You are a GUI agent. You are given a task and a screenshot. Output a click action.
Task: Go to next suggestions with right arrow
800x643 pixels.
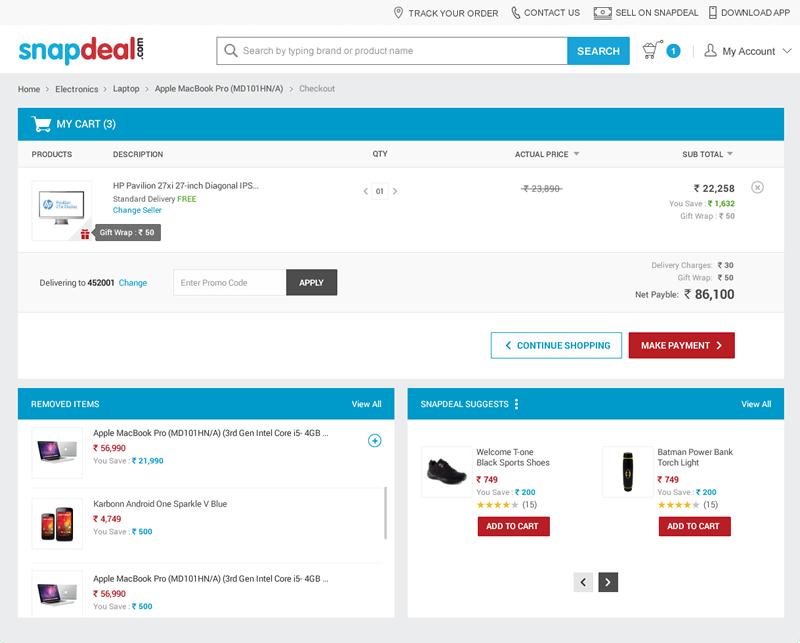(x=608, y=582)
